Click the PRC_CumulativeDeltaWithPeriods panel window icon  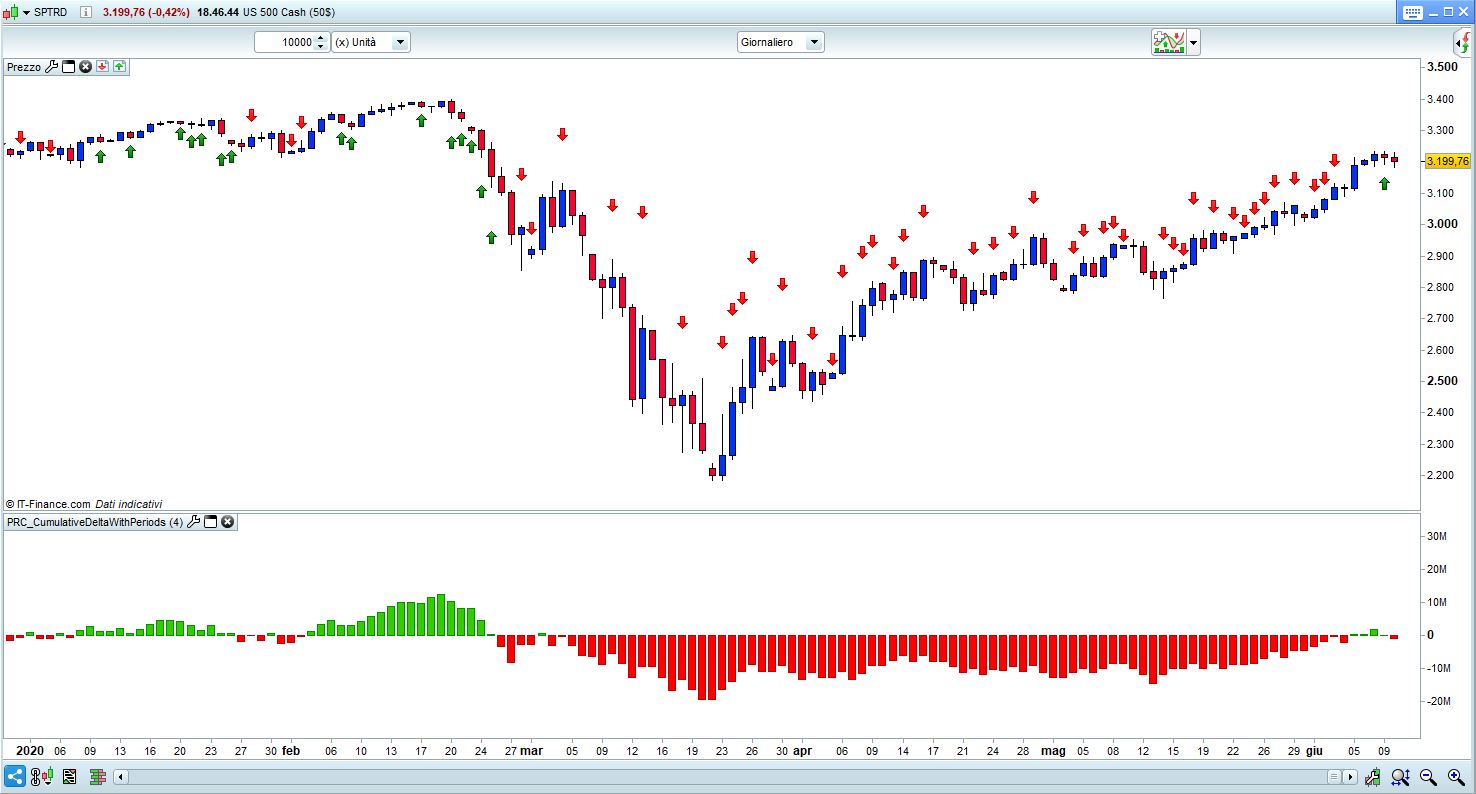(211, 522)
